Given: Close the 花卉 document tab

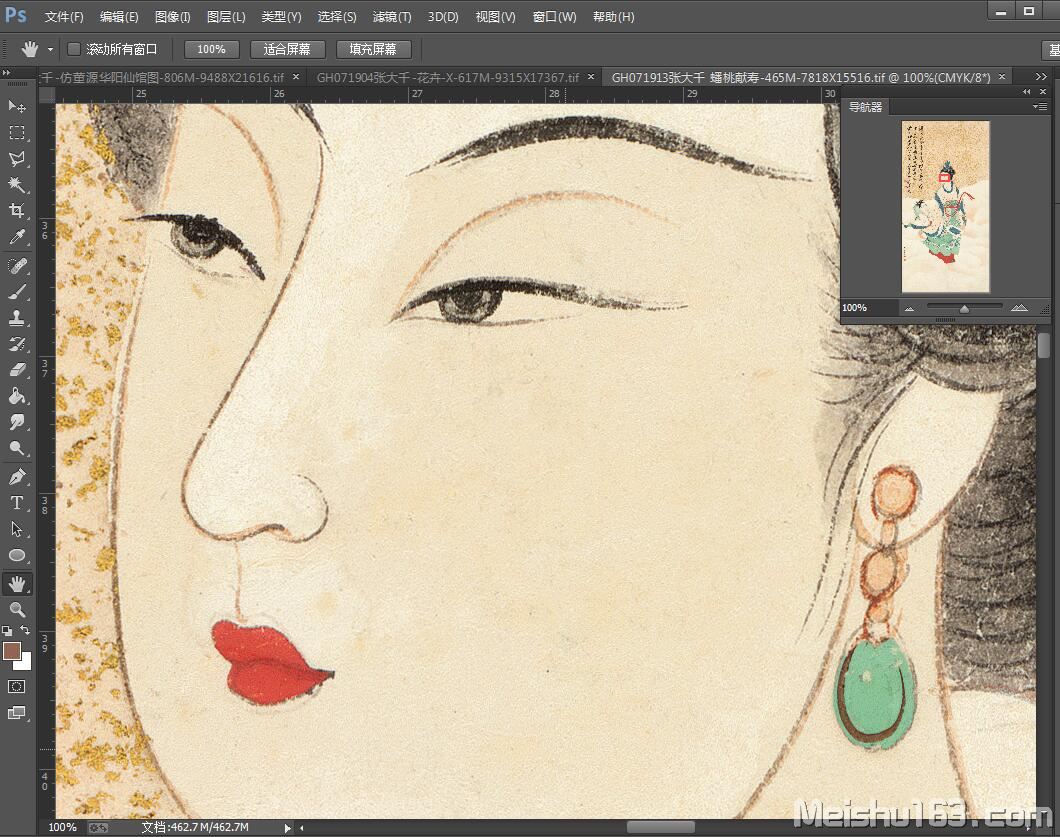Looking at the screenshot, I should pos(591,77).
